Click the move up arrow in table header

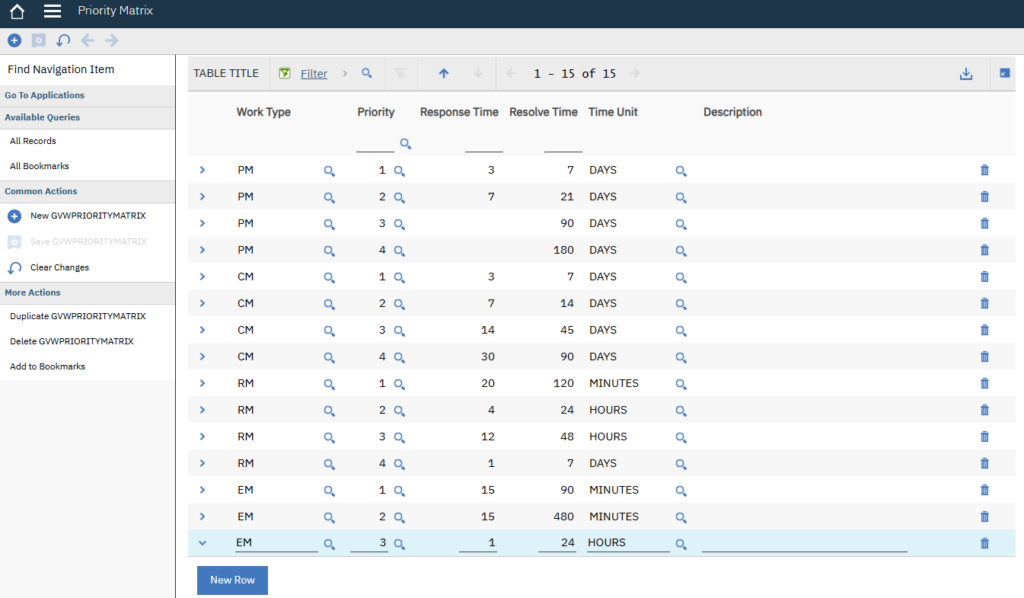[x=443, y=73]
